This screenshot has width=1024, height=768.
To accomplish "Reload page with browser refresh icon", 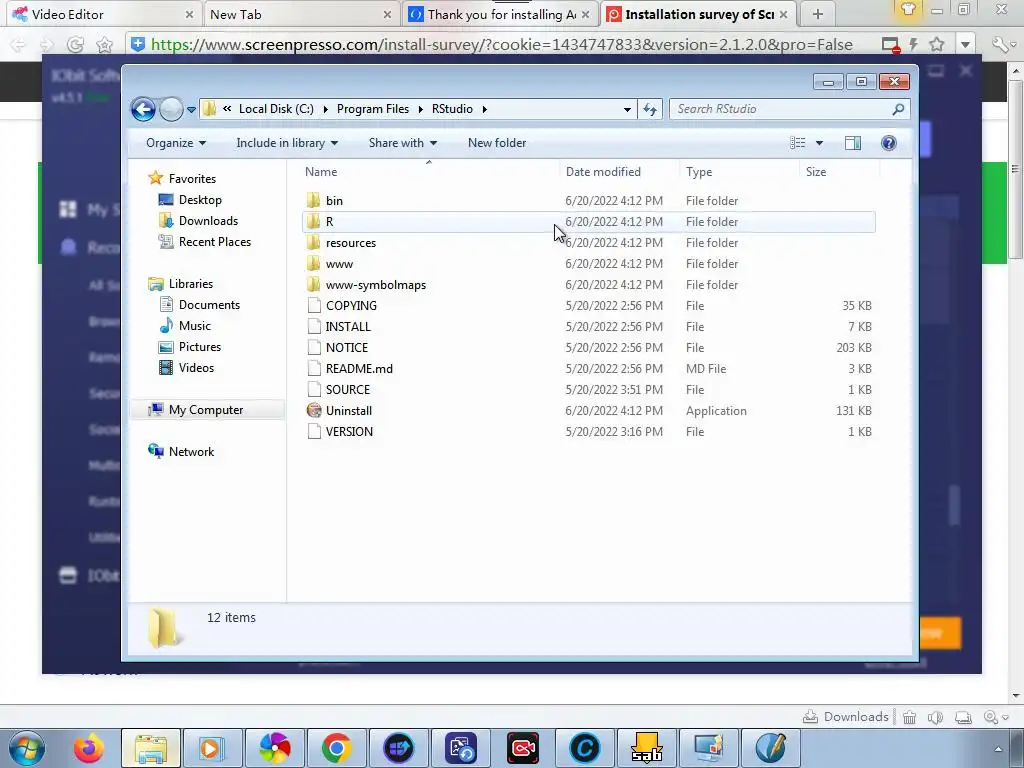I will (75, 44).
